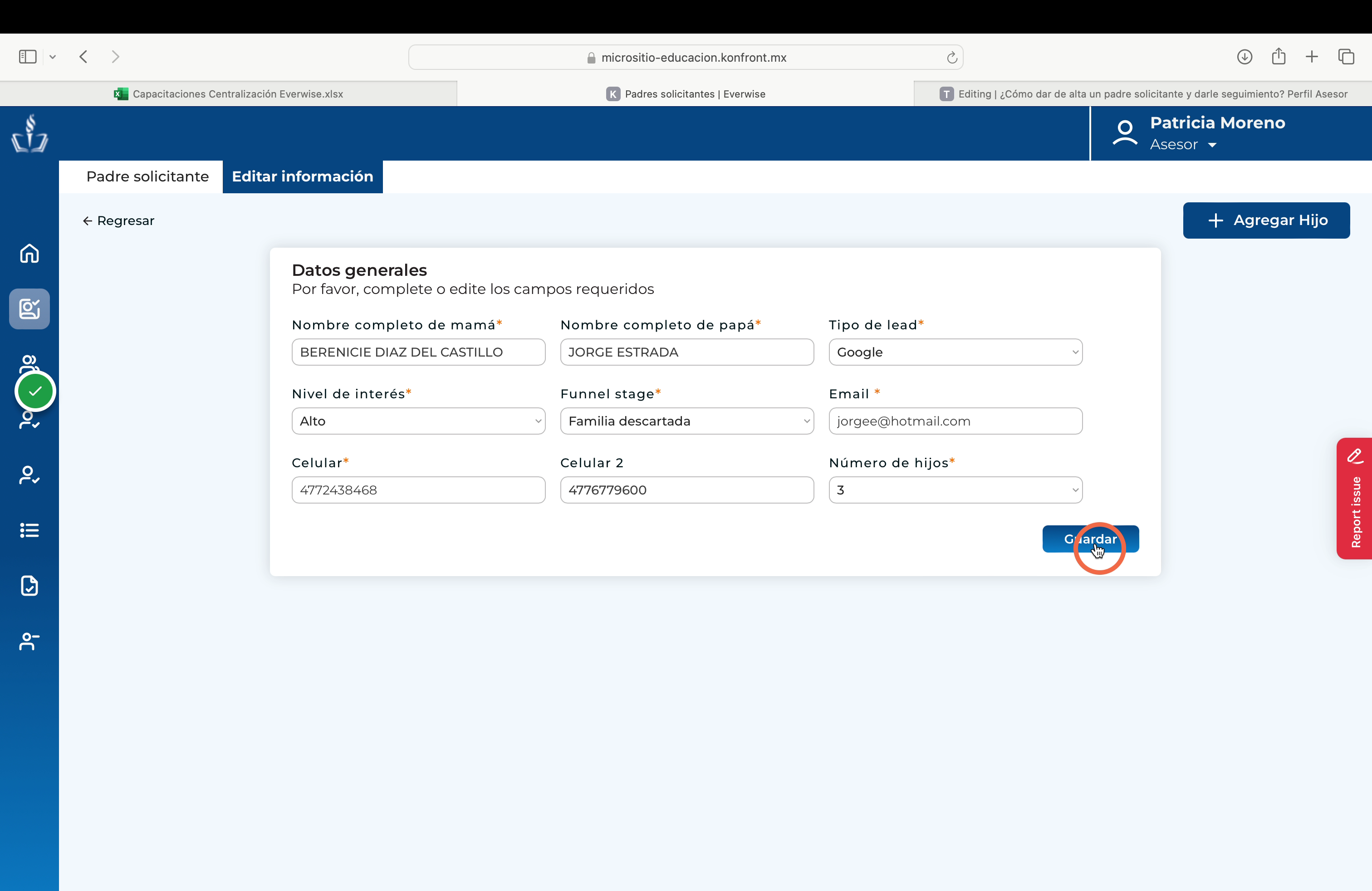Click the Nombre completo de mamá field
The height and width of the screenshot is (891, 1372).
click(418, 352)
